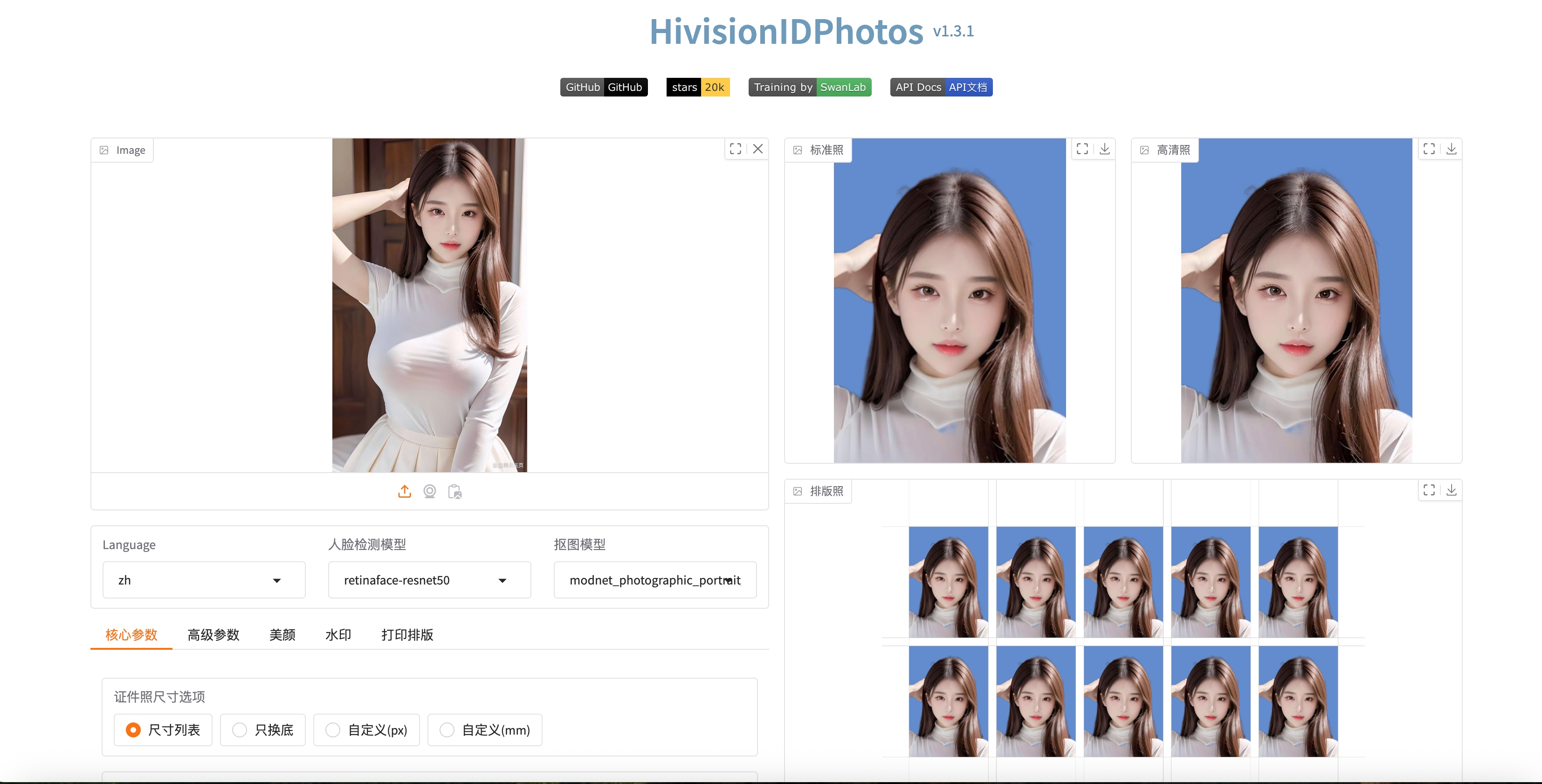
Task: Click the upload image icon
Action: click(405, 491)
